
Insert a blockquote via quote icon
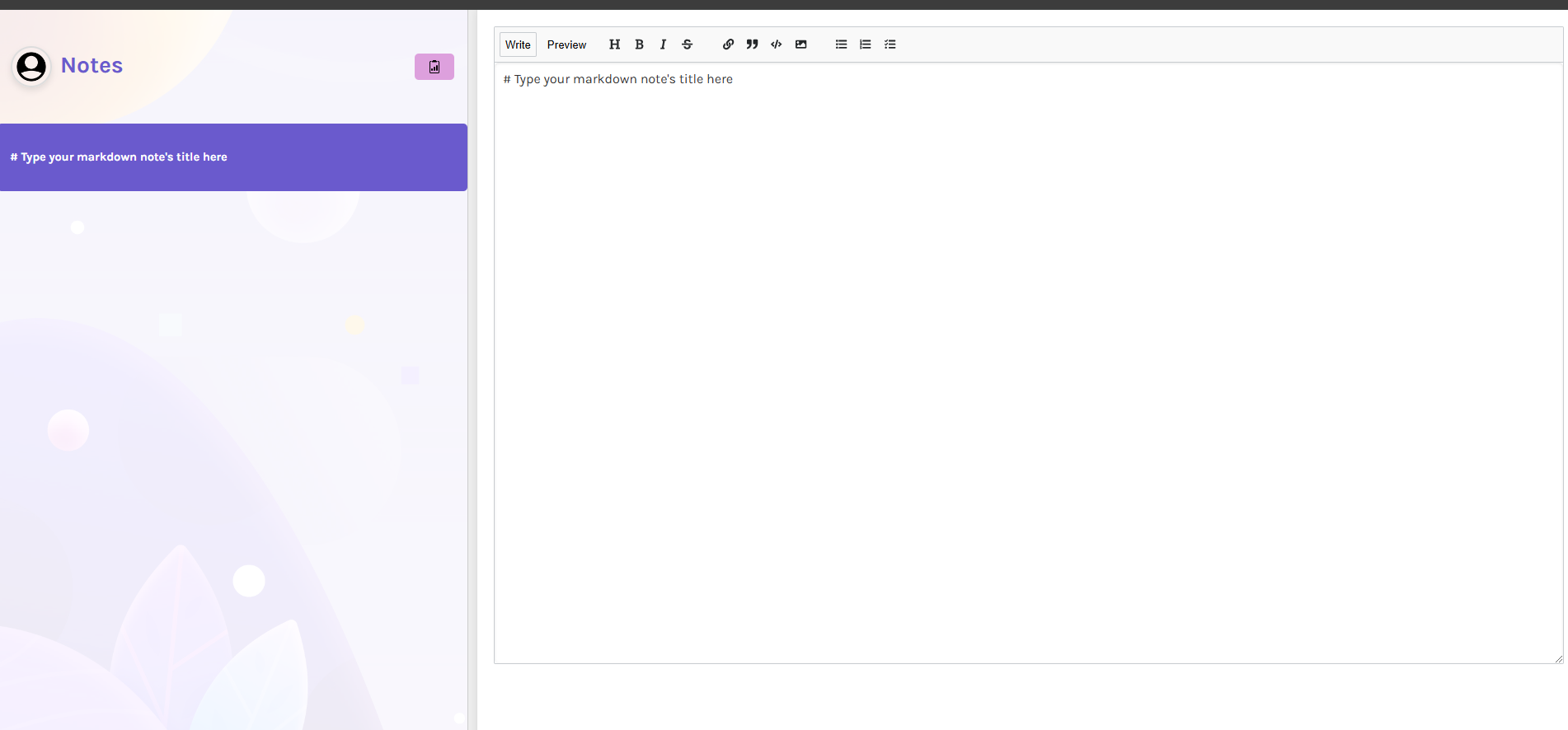click(x=752, y=44)
